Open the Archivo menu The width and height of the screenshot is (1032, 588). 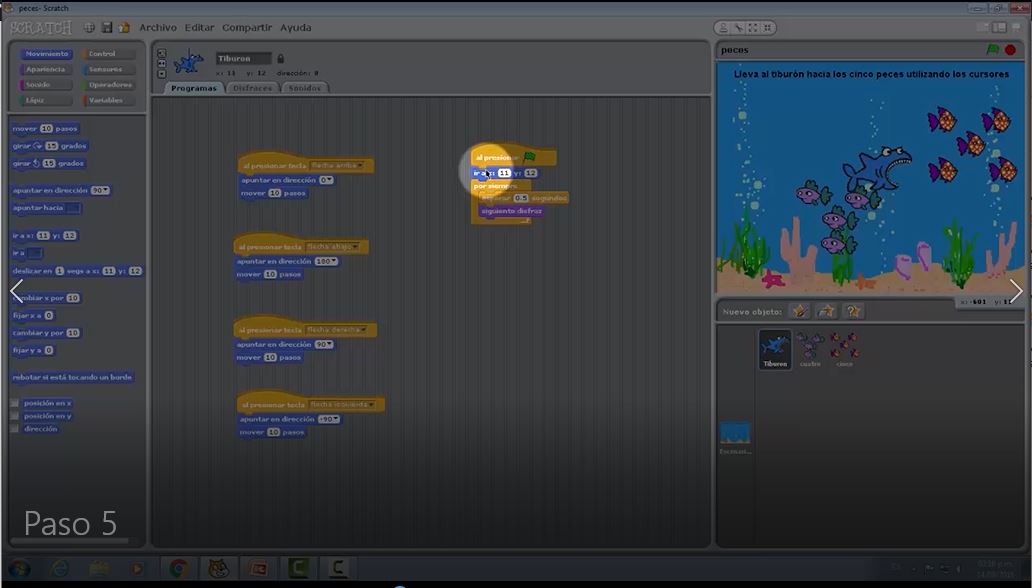[158, 28]
